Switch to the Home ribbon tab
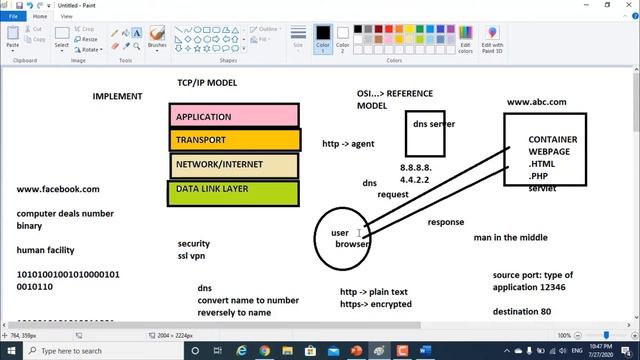This screenshot has height=360, width=640. [40, 16]
